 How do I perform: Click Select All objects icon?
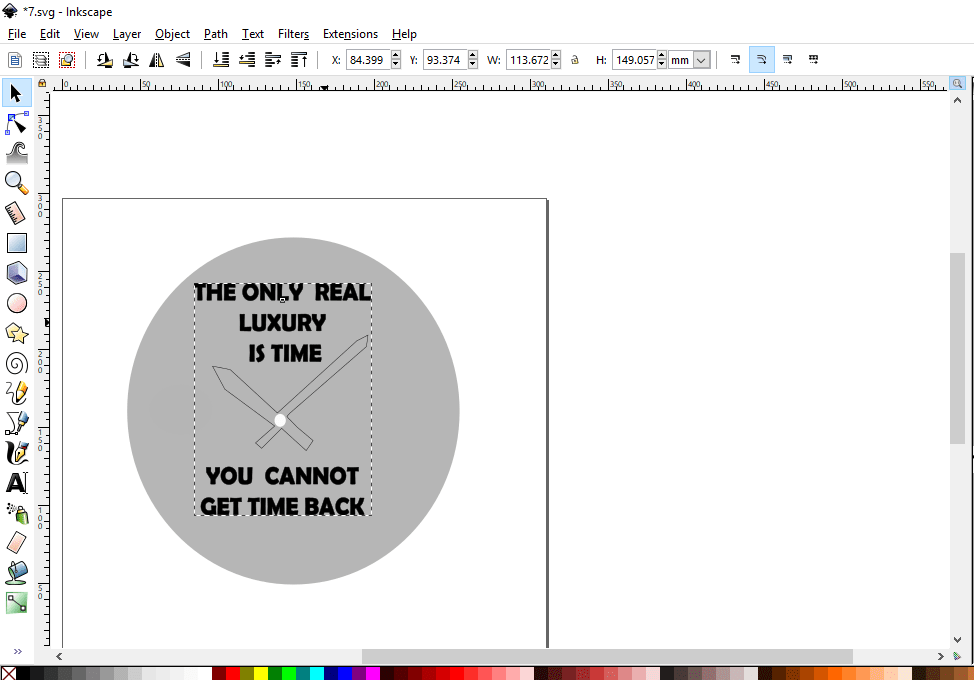(14, 60)
